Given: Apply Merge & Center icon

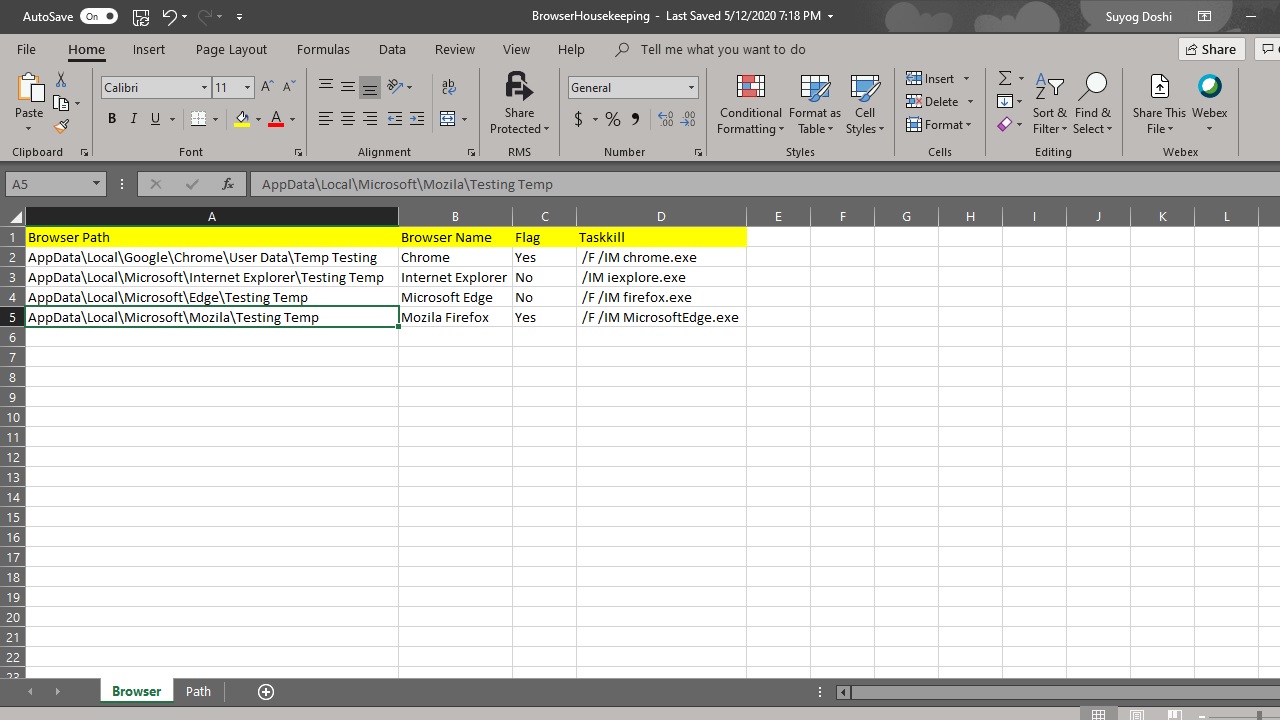Looking at the screenshot, I should pos(447,119).
